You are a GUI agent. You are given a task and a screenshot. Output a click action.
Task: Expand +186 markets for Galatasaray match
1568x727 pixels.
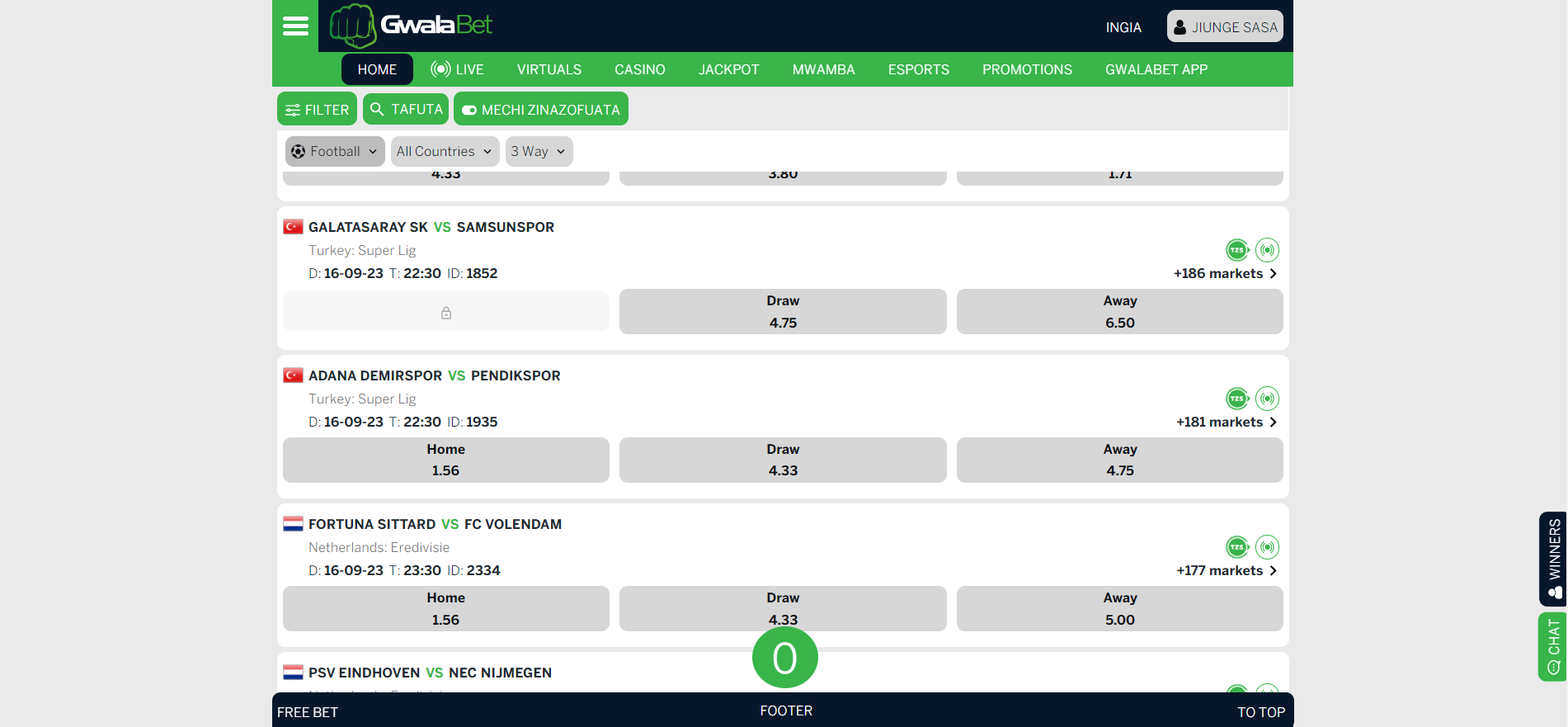[1226, 273]
